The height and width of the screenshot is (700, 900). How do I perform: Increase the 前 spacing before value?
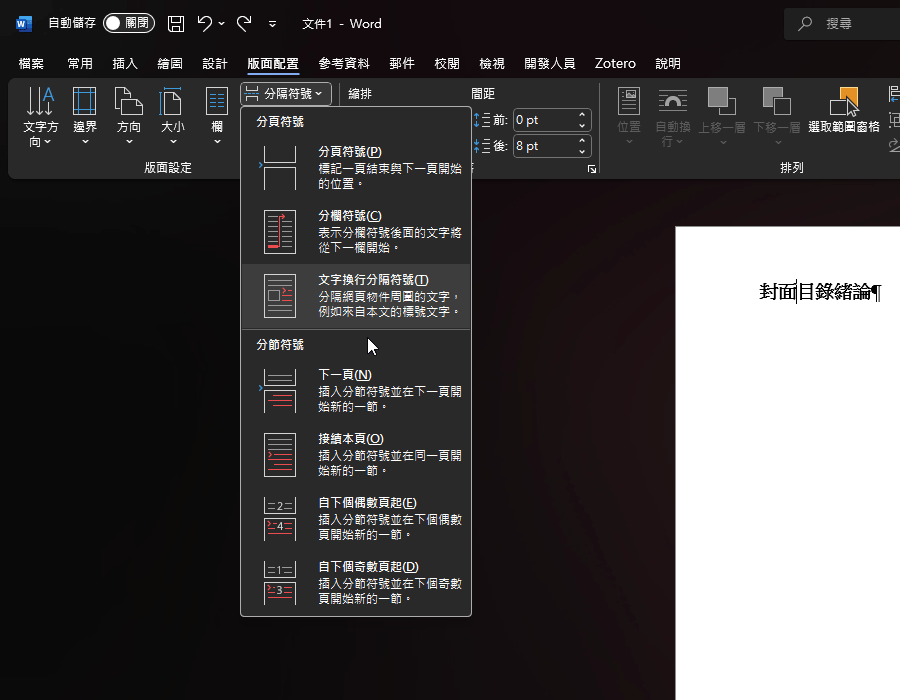[x=582, y=115]
